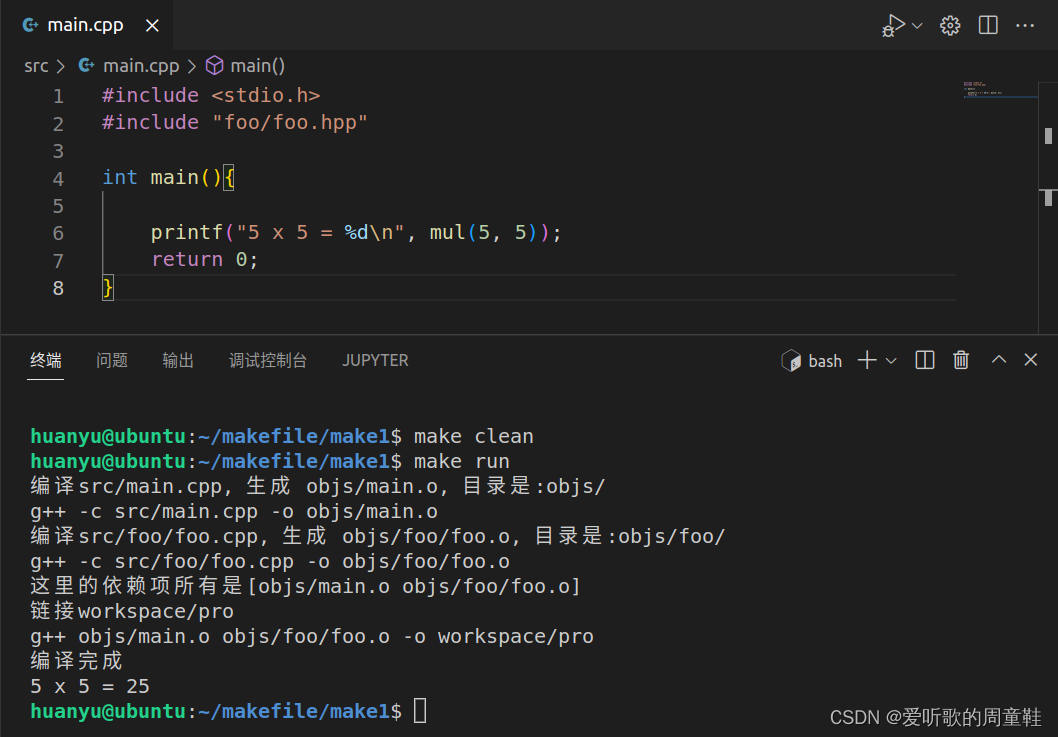Click line number 1 in the gutter
The image size is (1058, 737).
[x=59, y=97]
